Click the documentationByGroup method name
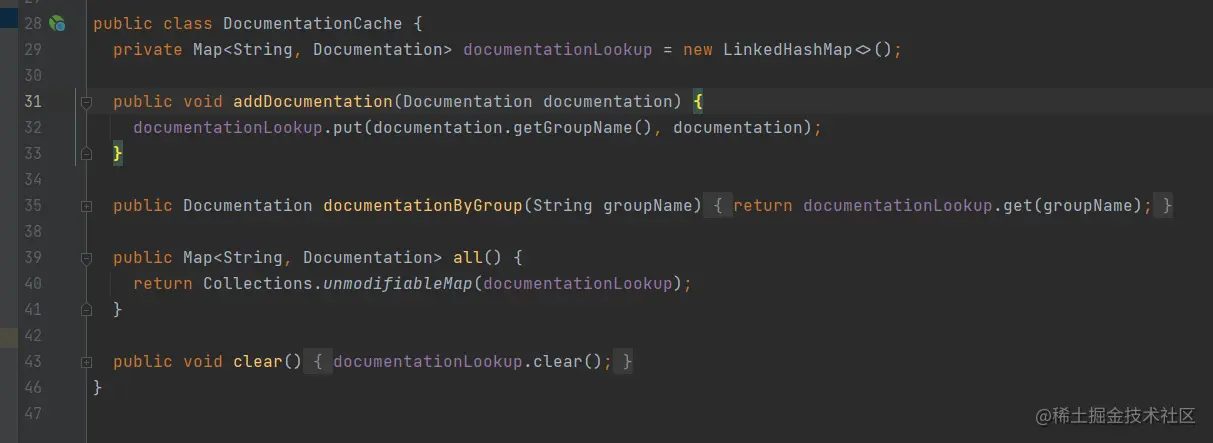The height and width of the screenshot is (443, 1213). pos(422,205)
